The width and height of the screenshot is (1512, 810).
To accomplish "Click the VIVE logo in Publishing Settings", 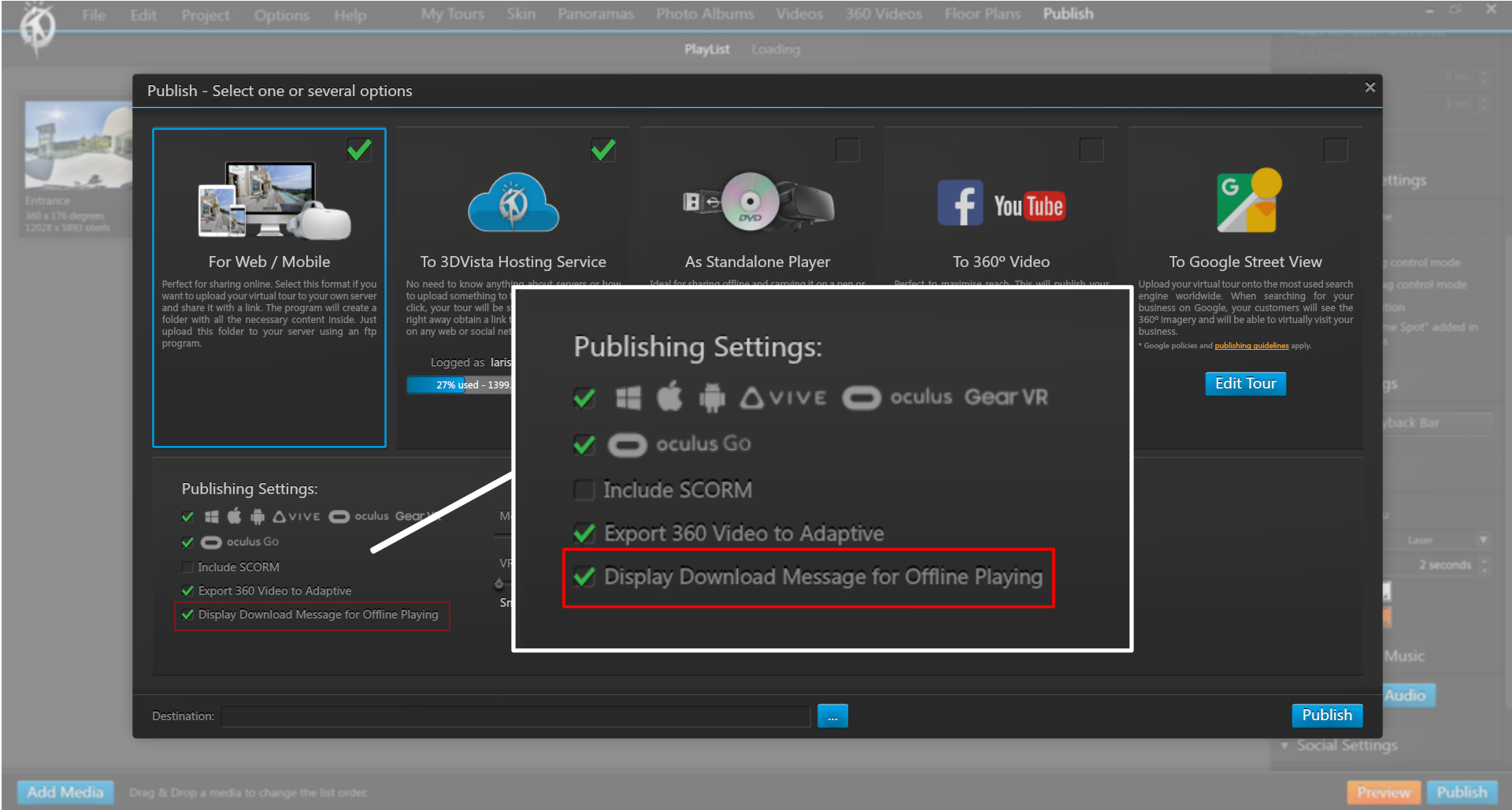I will [297, 517].
